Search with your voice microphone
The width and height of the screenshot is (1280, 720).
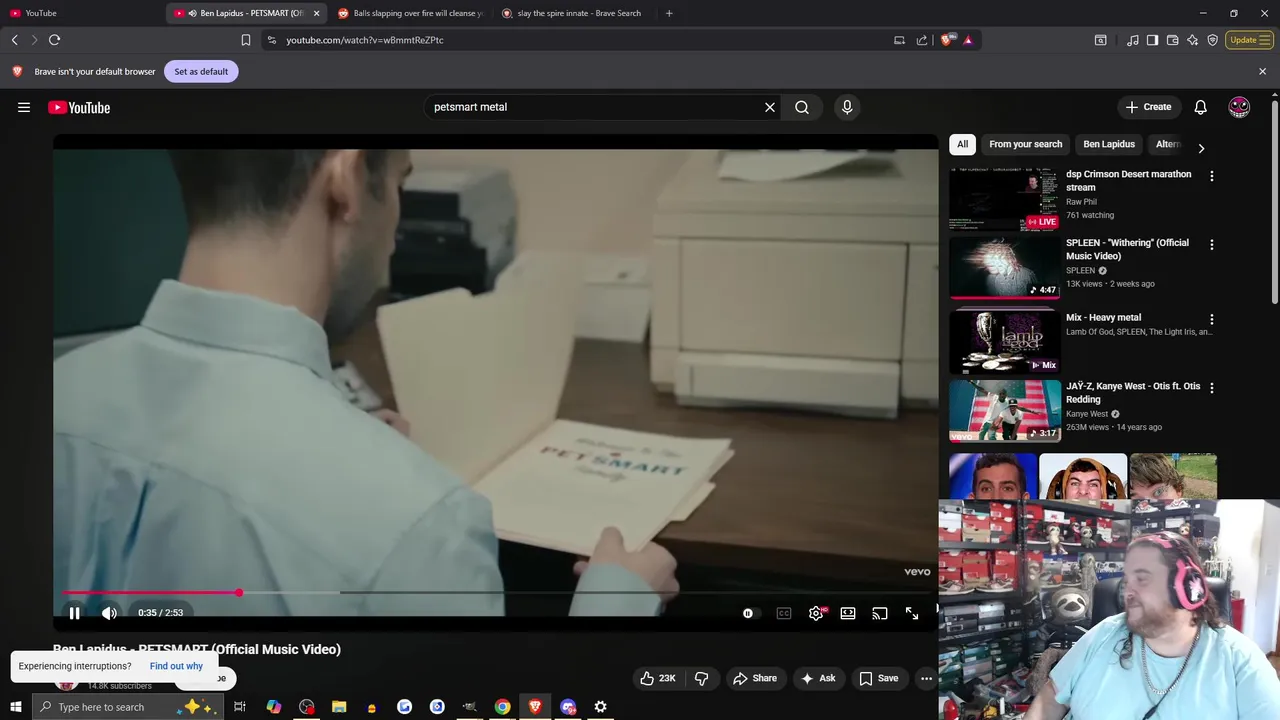coord(847,107)
